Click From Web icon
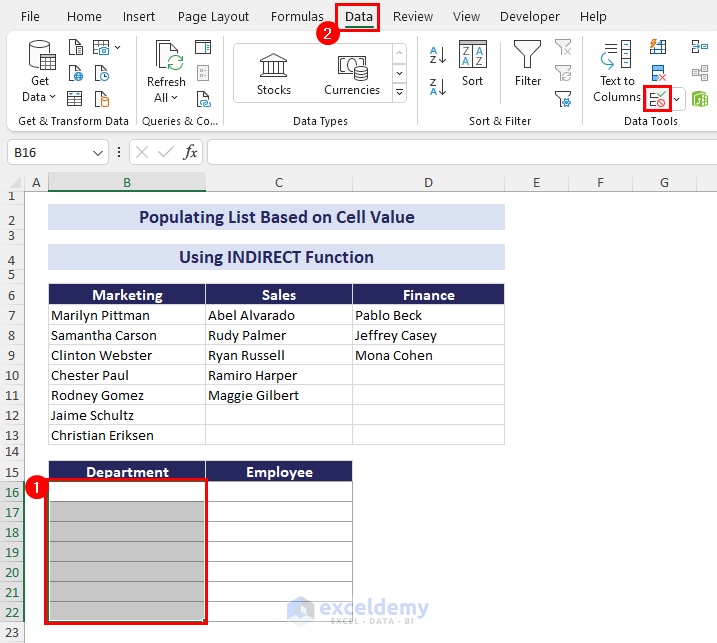This screenshot has width=717, height=643. pyautogui.click(x=75, y=73)
